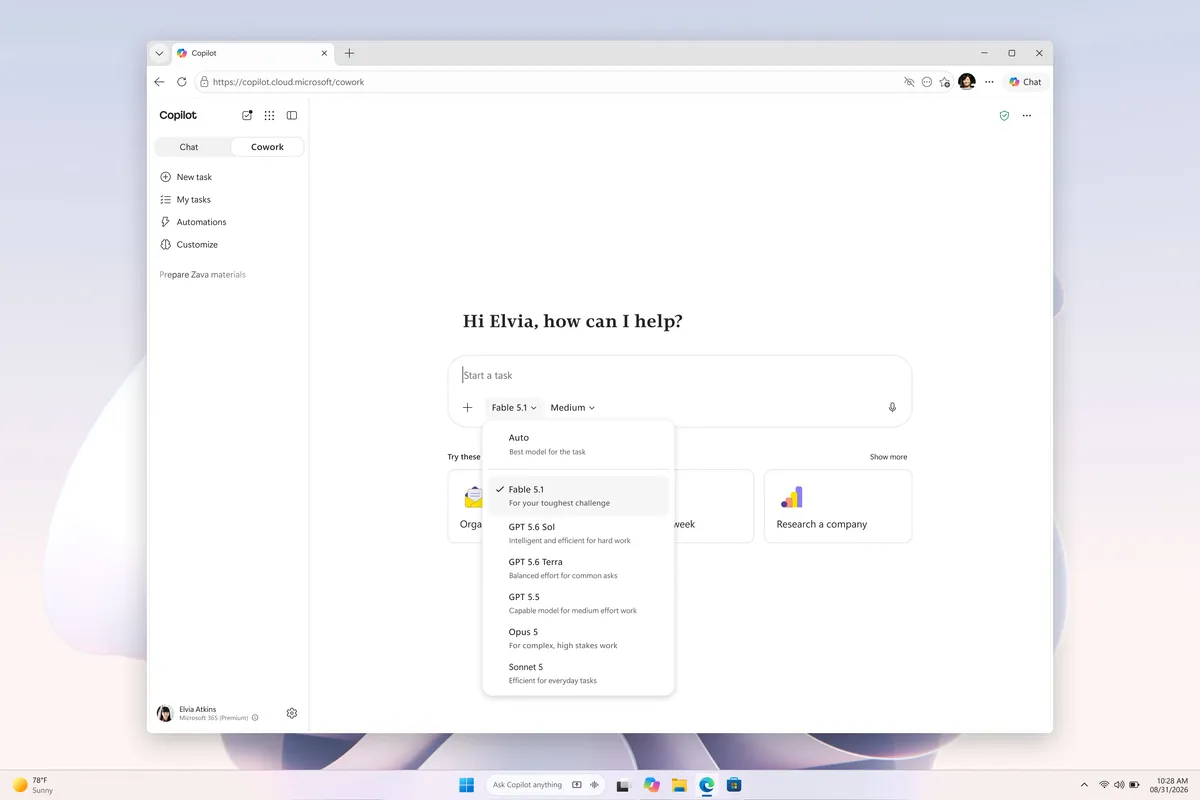The image size is (1200, 800).
Task: Open Chat button in browser toolbar
Action: pyautogui.click(x=1025, y=82)
